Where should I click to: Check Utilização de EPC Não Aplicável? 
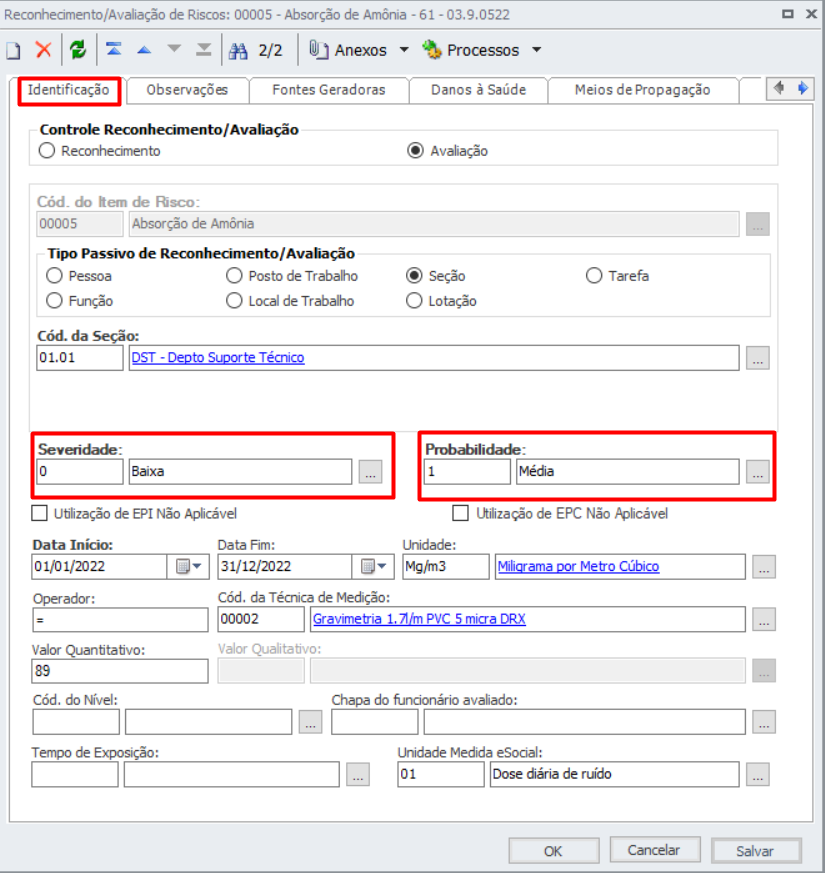click(x=460, y=513)
